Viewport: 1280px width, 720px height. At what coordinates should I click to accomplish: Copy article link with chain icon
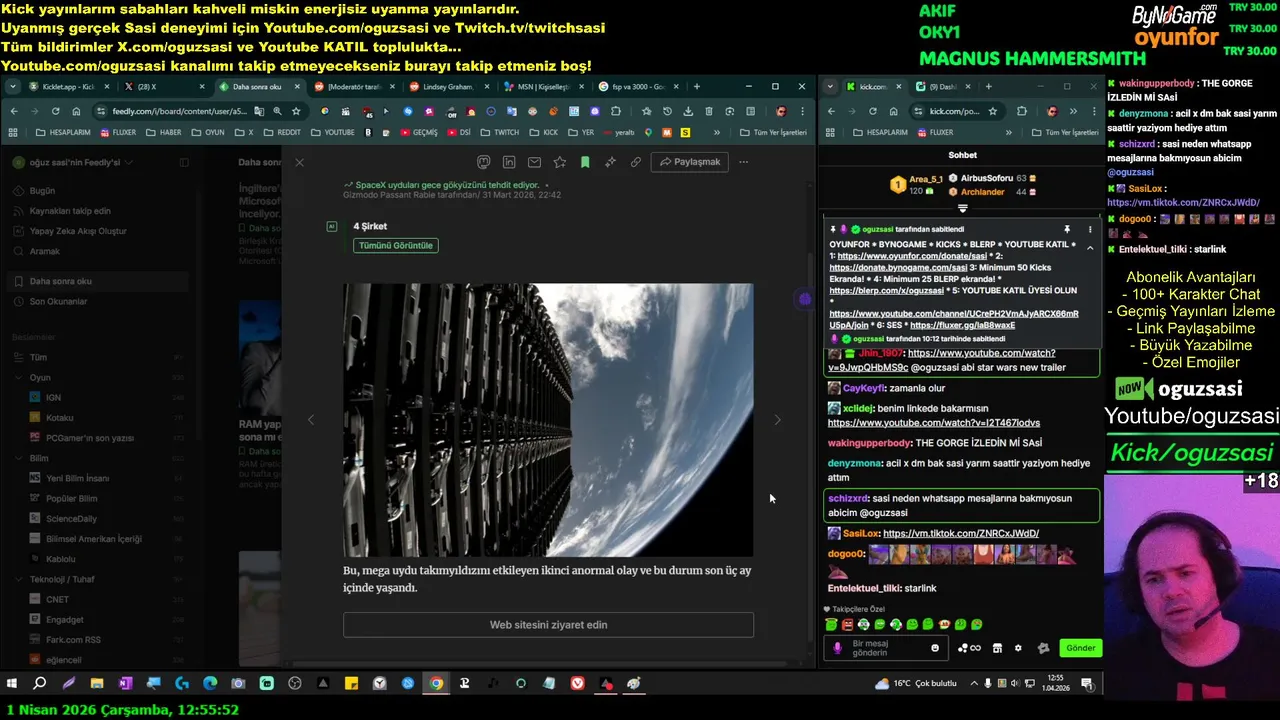tap(635, 162)
